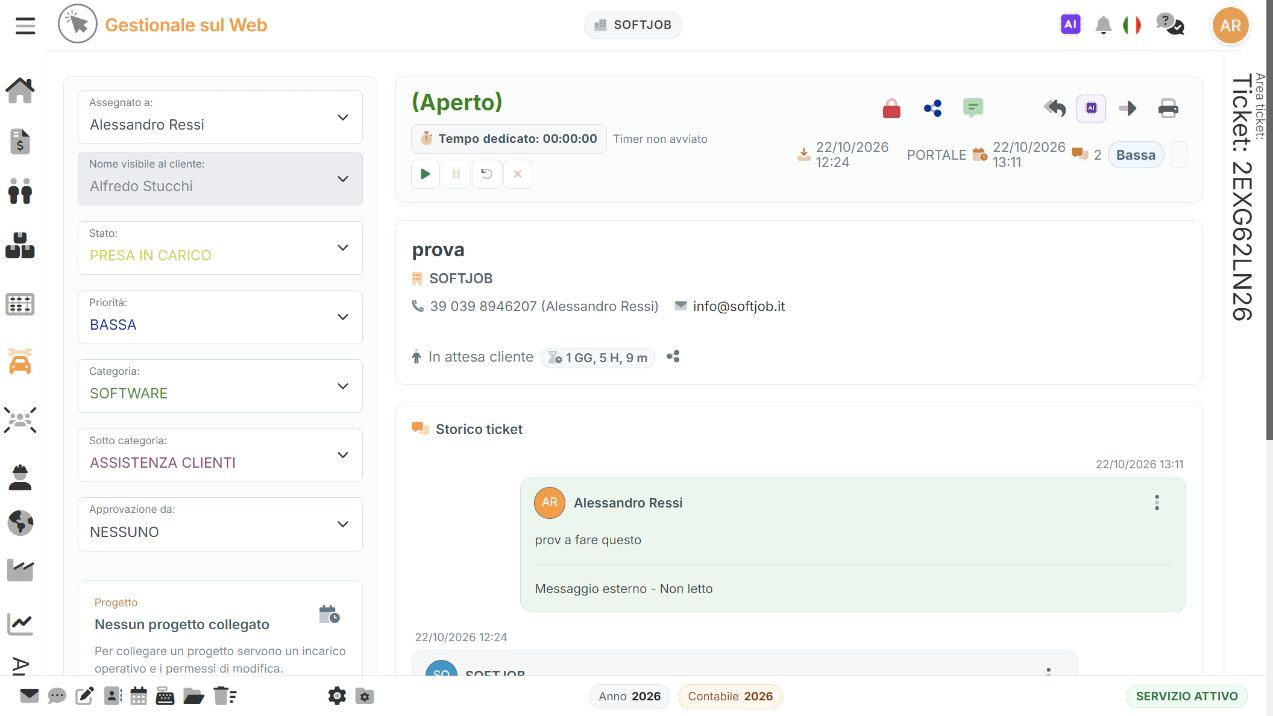The image size is (1273, 716).
Task: Click the Italian flag language icon
Action: [x=1132, y=25]
